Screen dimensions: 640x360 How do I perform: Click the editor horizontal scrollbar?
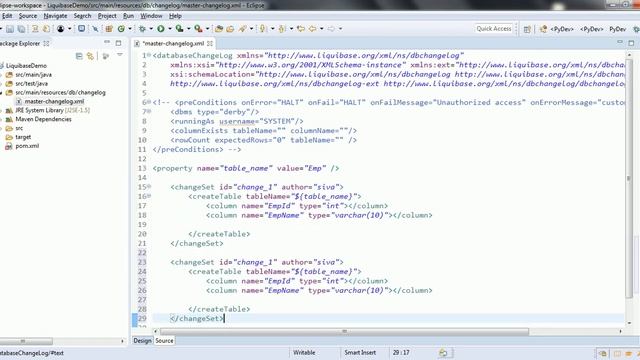344,331
